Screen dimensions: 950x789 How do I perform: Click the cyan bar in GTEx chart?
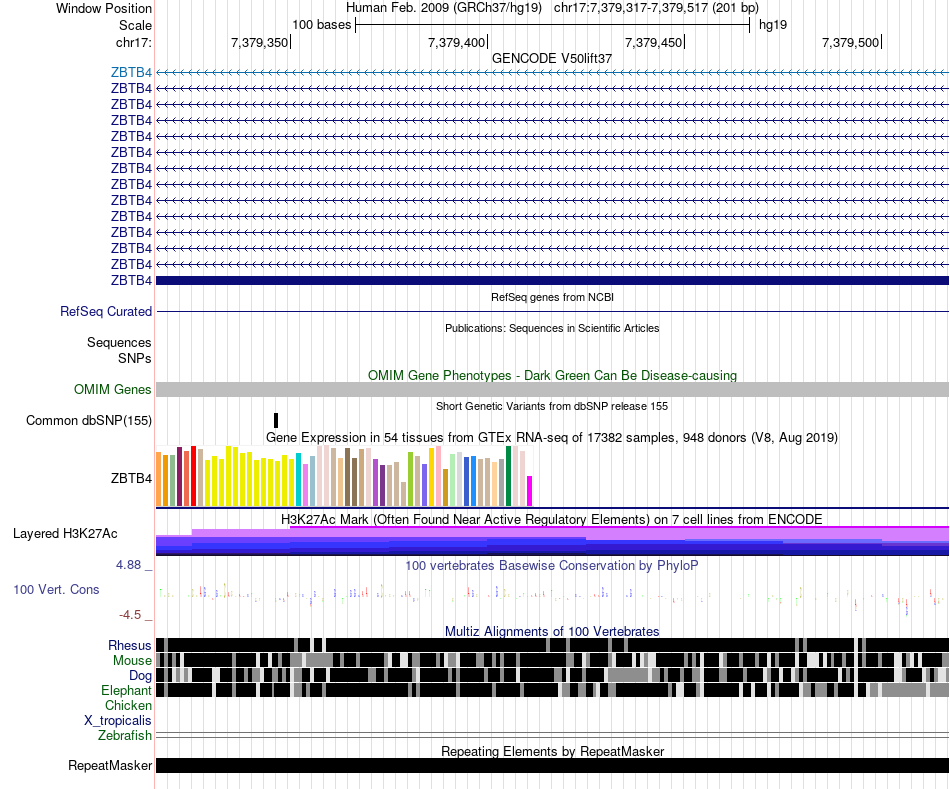(x=298, y=479)
